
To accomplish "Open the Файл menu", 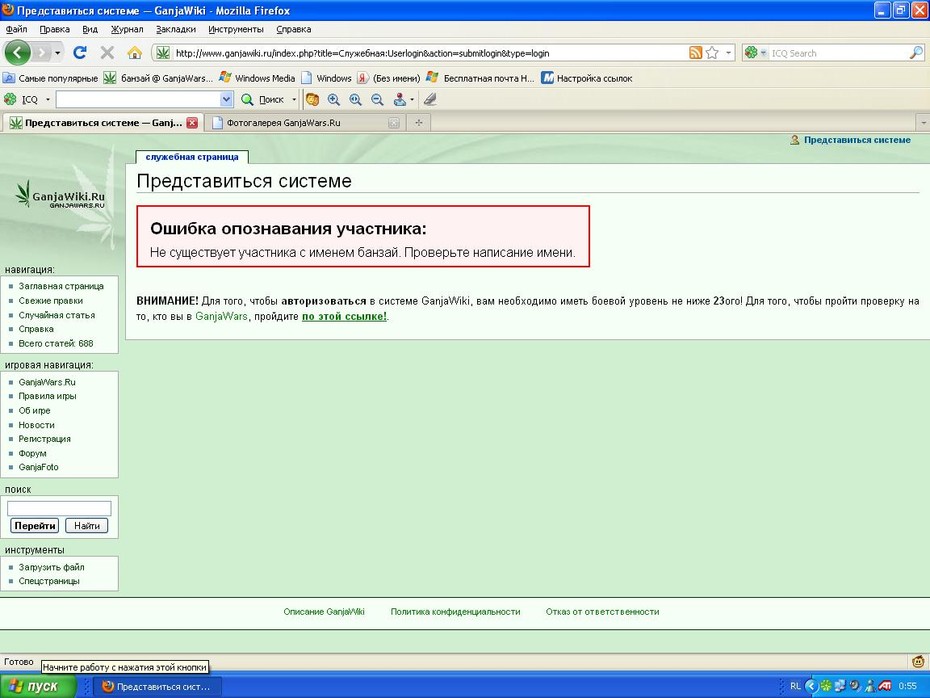I will click(17, 29).
